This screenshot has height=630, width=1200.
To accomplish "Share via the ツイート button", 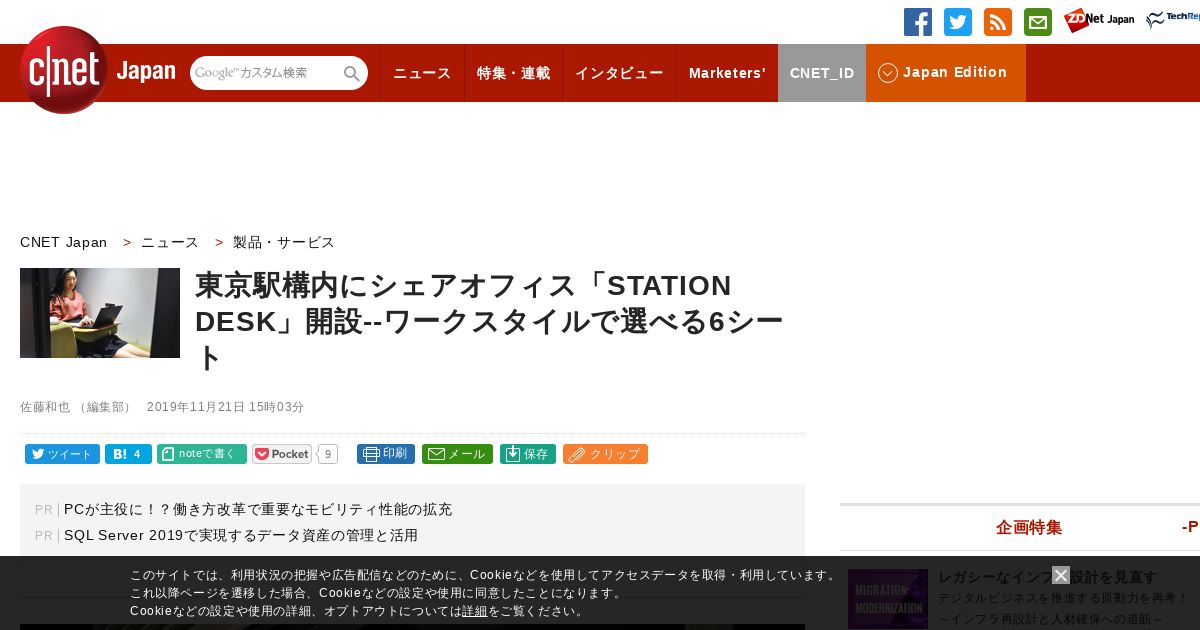I will point(62,454).
